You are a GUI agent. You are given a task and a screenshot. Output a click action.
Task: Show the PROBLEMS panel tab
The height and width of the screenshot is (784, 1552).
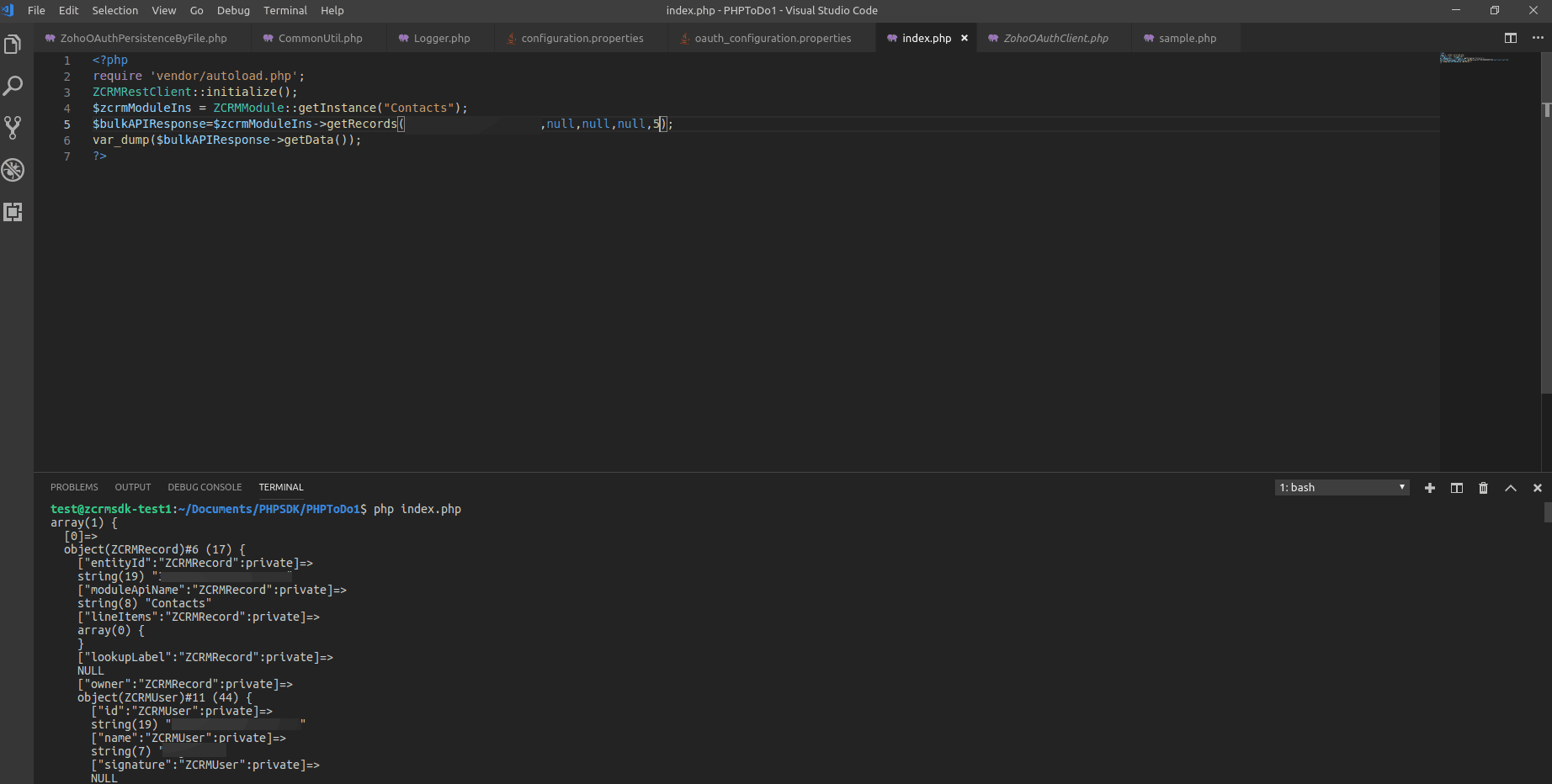(x=74, y=487)
